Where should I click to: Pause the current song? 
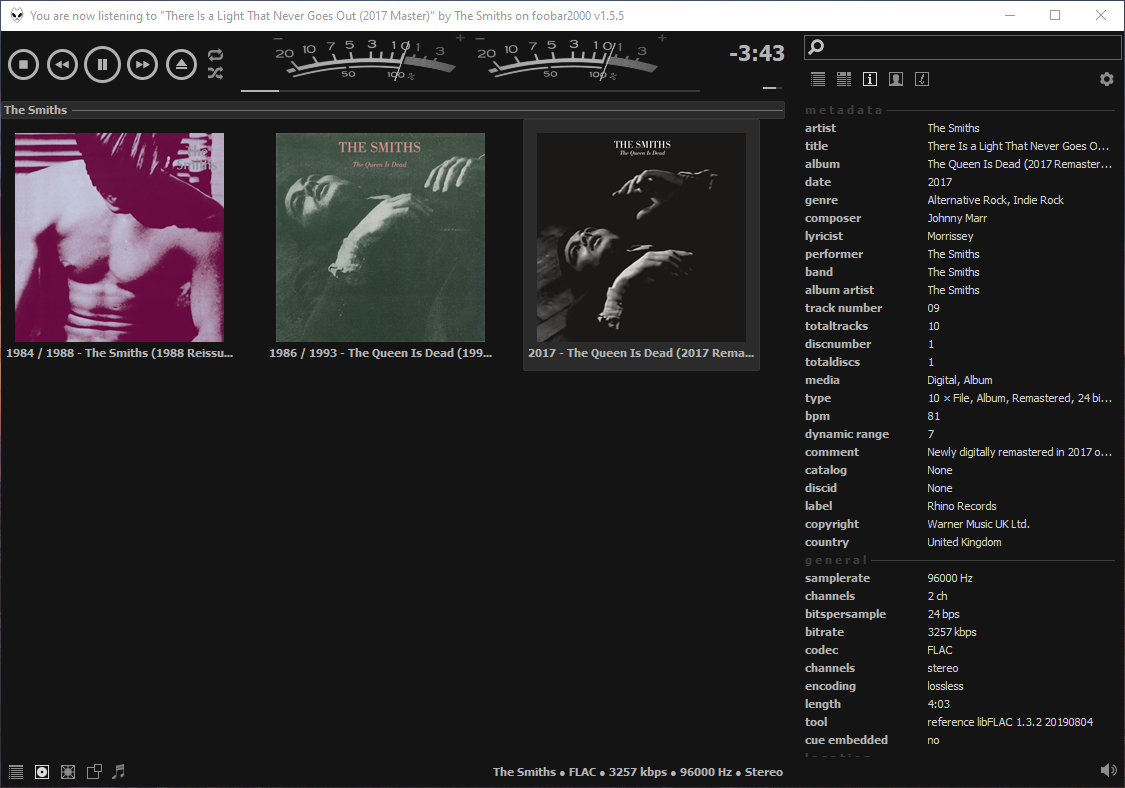(102, 65)
